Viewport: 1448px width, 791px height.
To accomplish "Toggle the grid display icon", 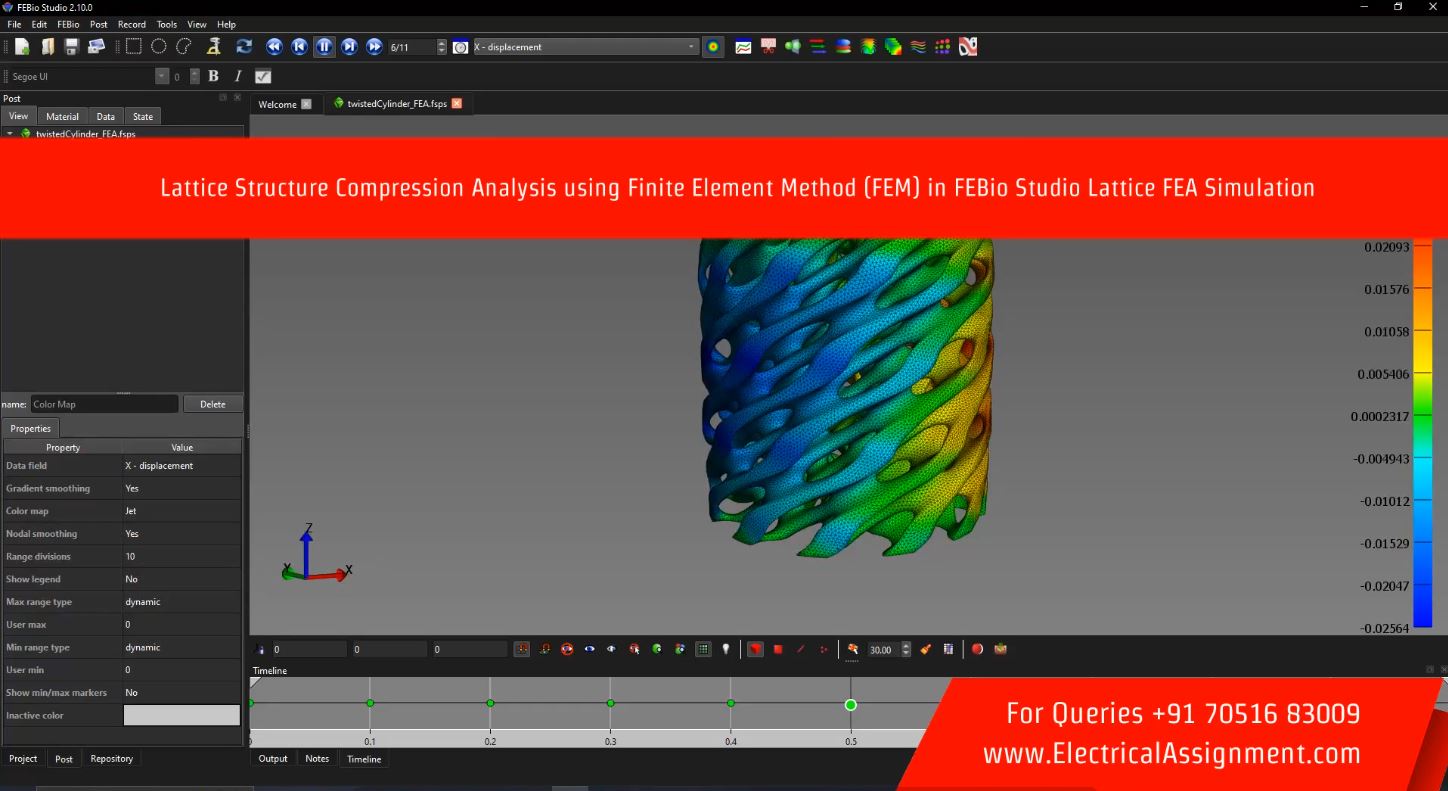I will 703,649.
